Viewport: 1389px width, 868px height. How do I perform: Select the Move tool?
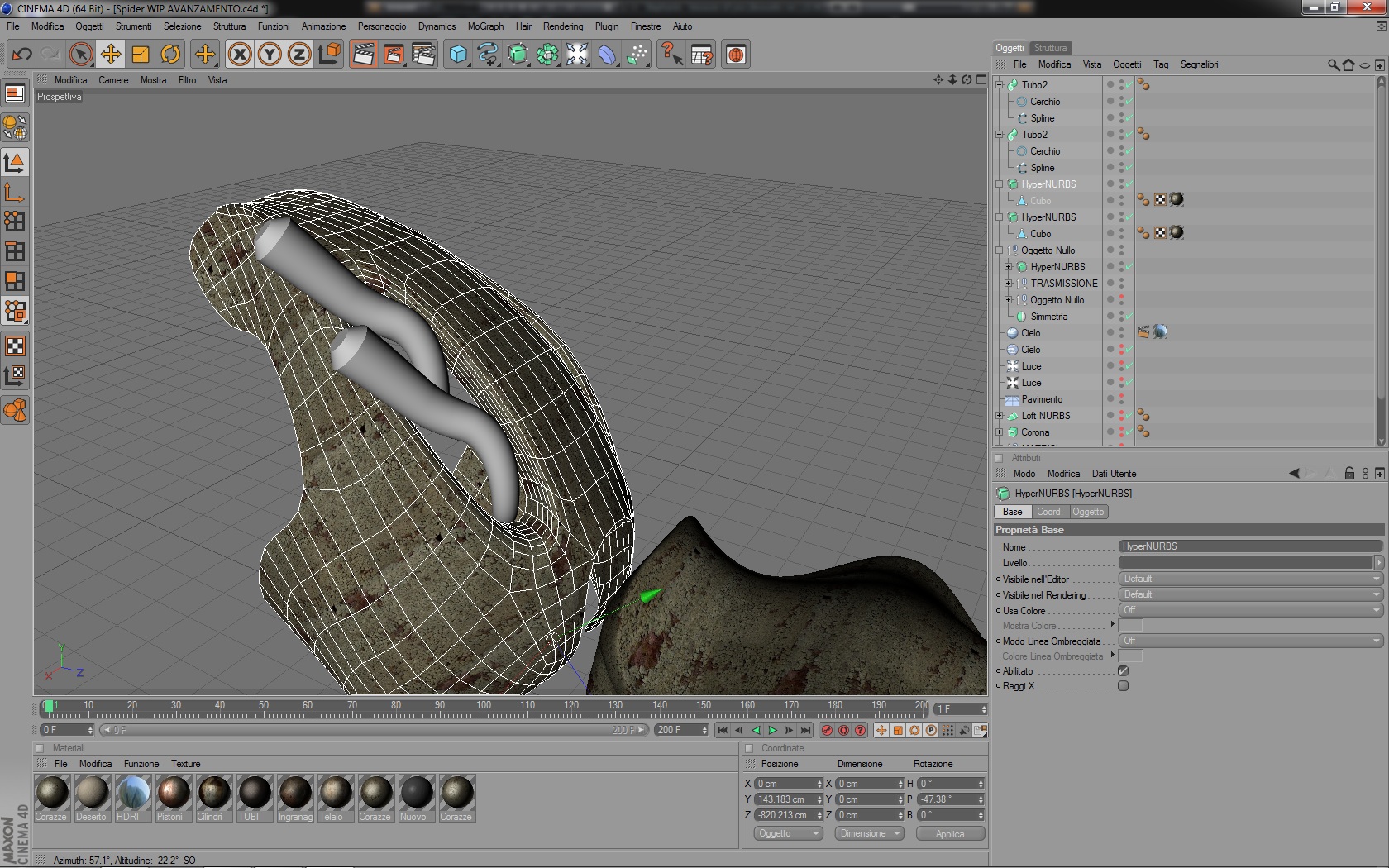111,55
